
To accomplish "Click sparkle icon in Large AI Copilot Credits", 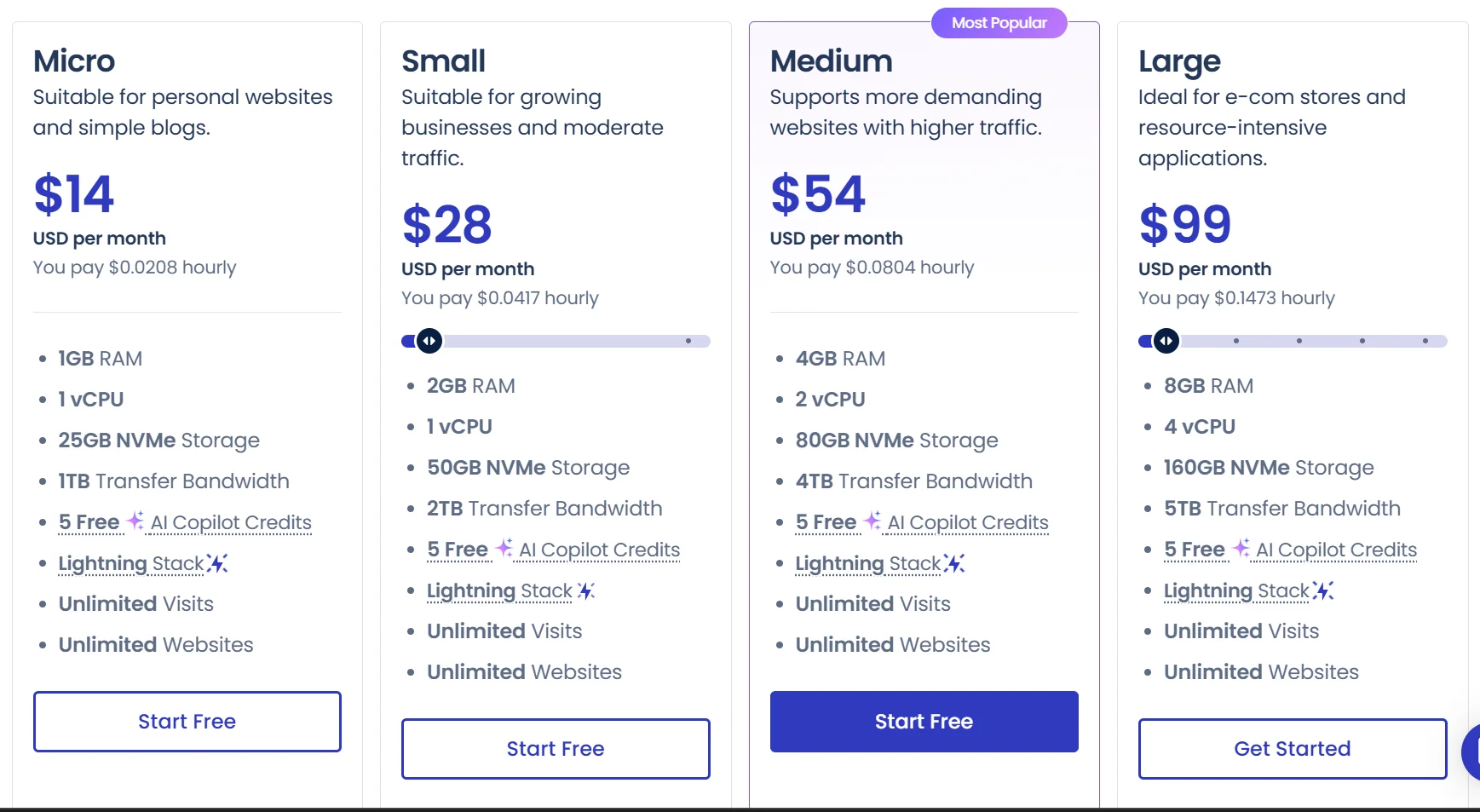I will coord(1241,548).
